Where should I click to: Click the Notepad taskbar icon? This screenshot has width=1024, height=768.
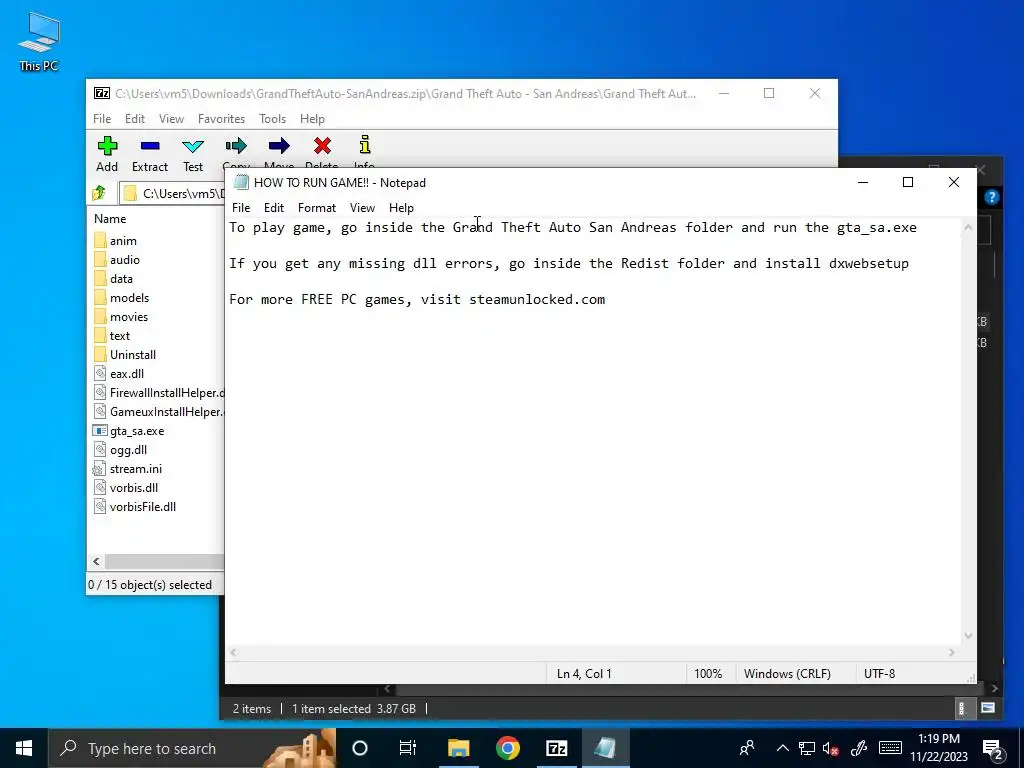tap(605, 748)
